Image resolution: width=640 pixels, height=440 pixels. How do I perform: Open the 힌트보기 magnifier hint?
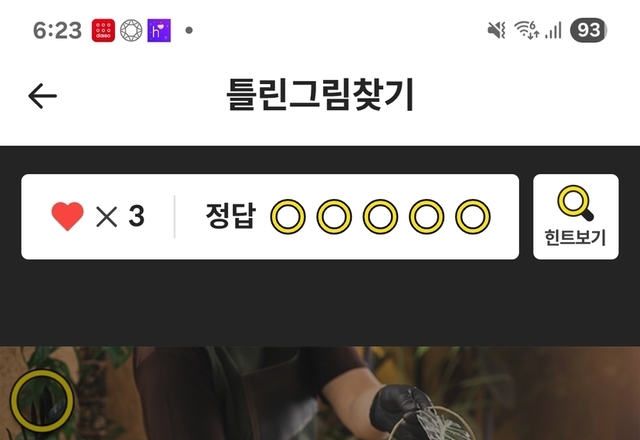click(576, 217)
